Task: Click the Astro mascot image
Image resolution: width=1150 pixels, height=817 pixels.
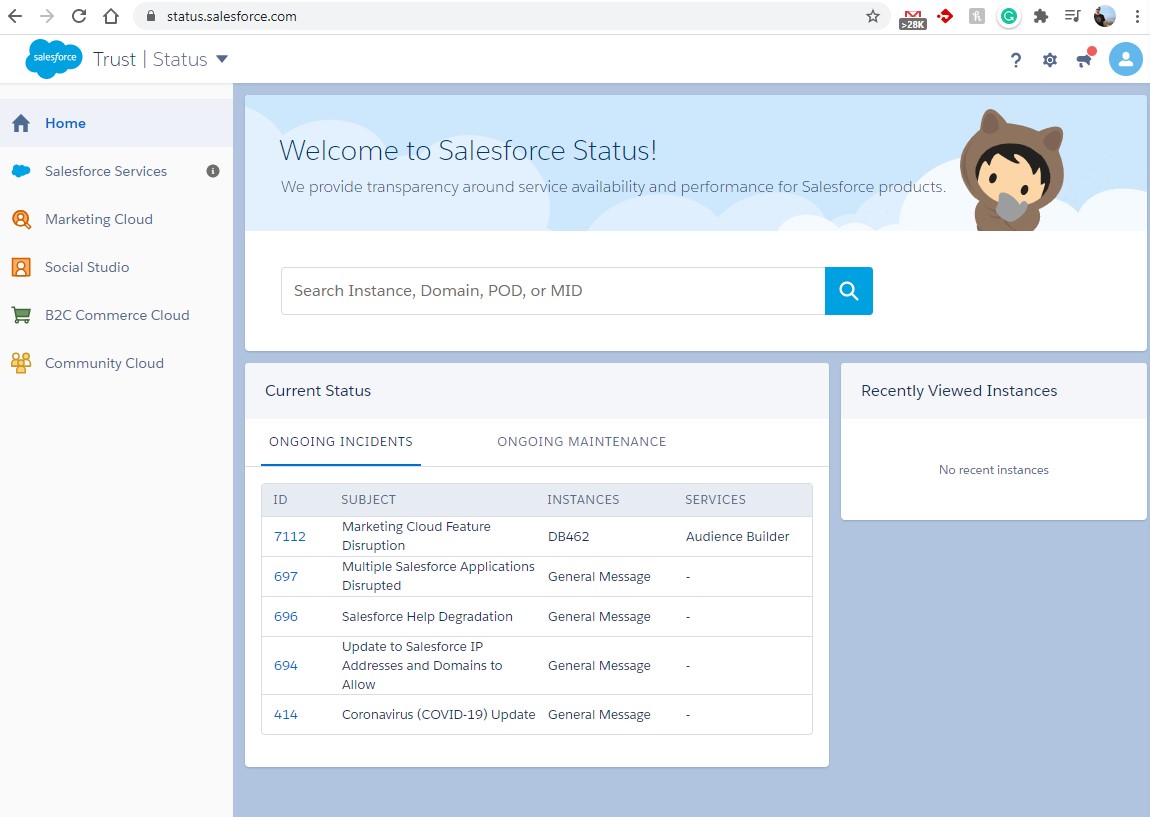Action: (x=1012, y=170)
